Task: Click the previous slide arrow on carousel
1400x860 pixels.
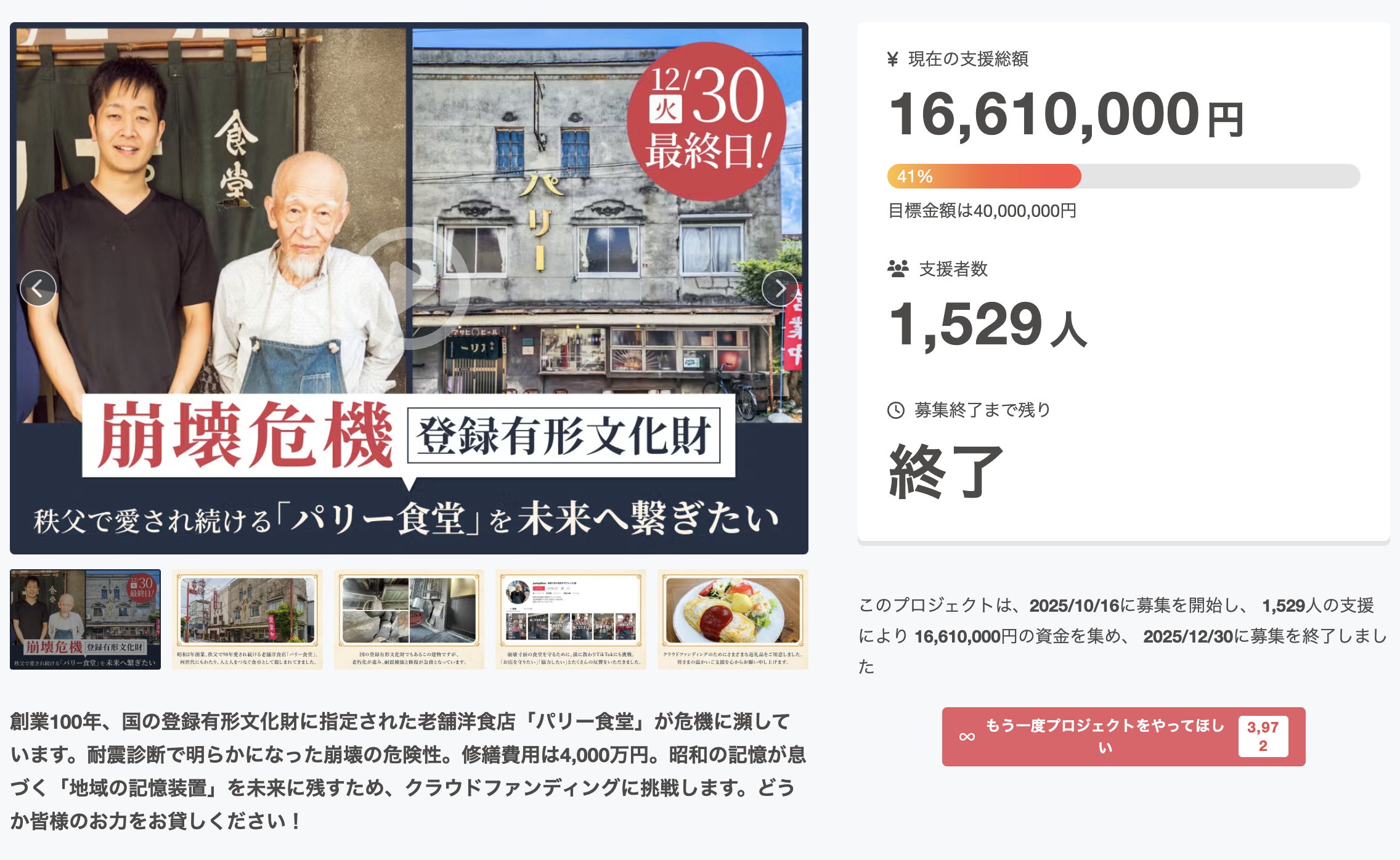Action: (x=38, y=288)
